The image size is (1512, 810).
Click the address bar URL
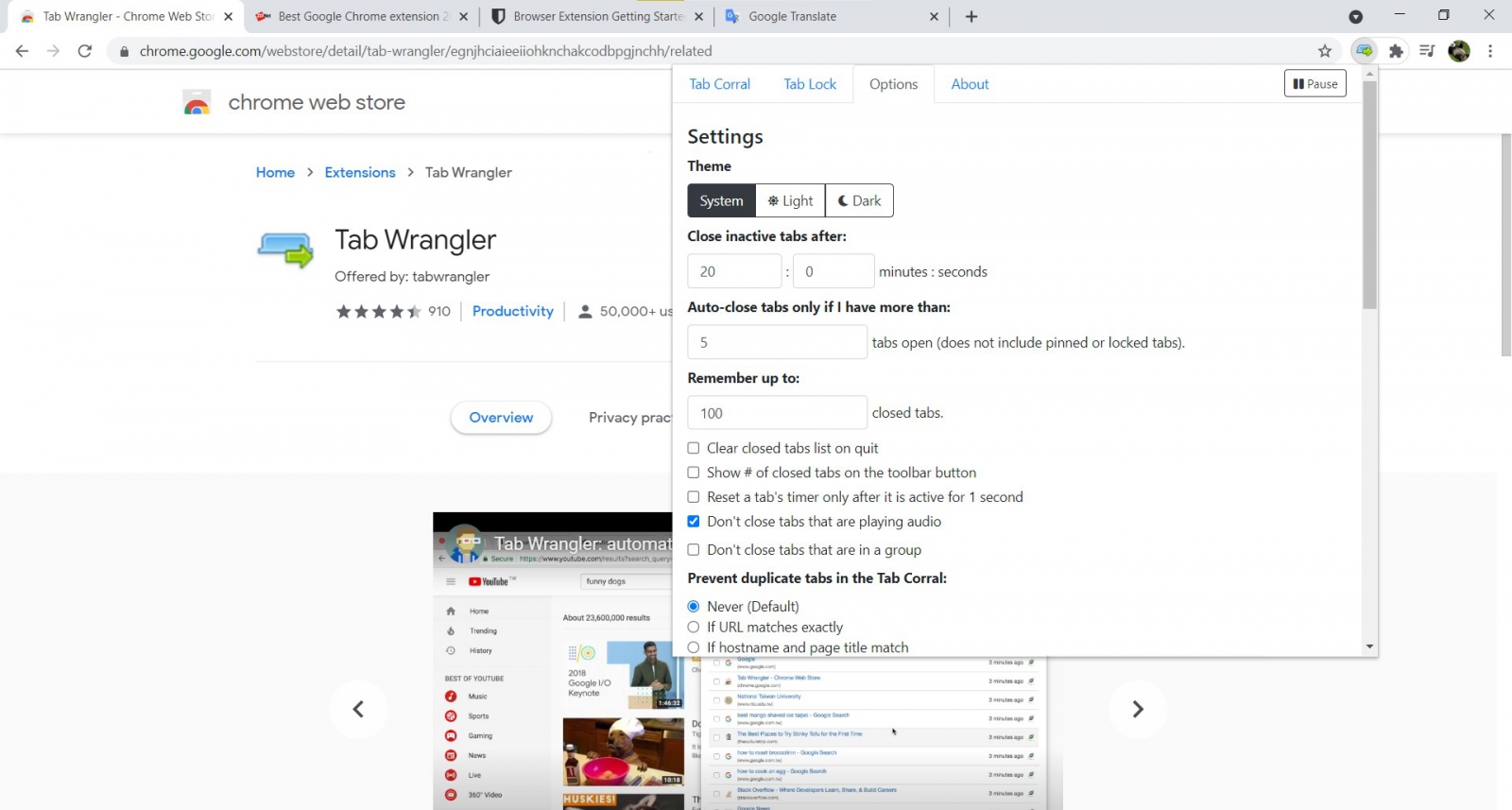425,51
